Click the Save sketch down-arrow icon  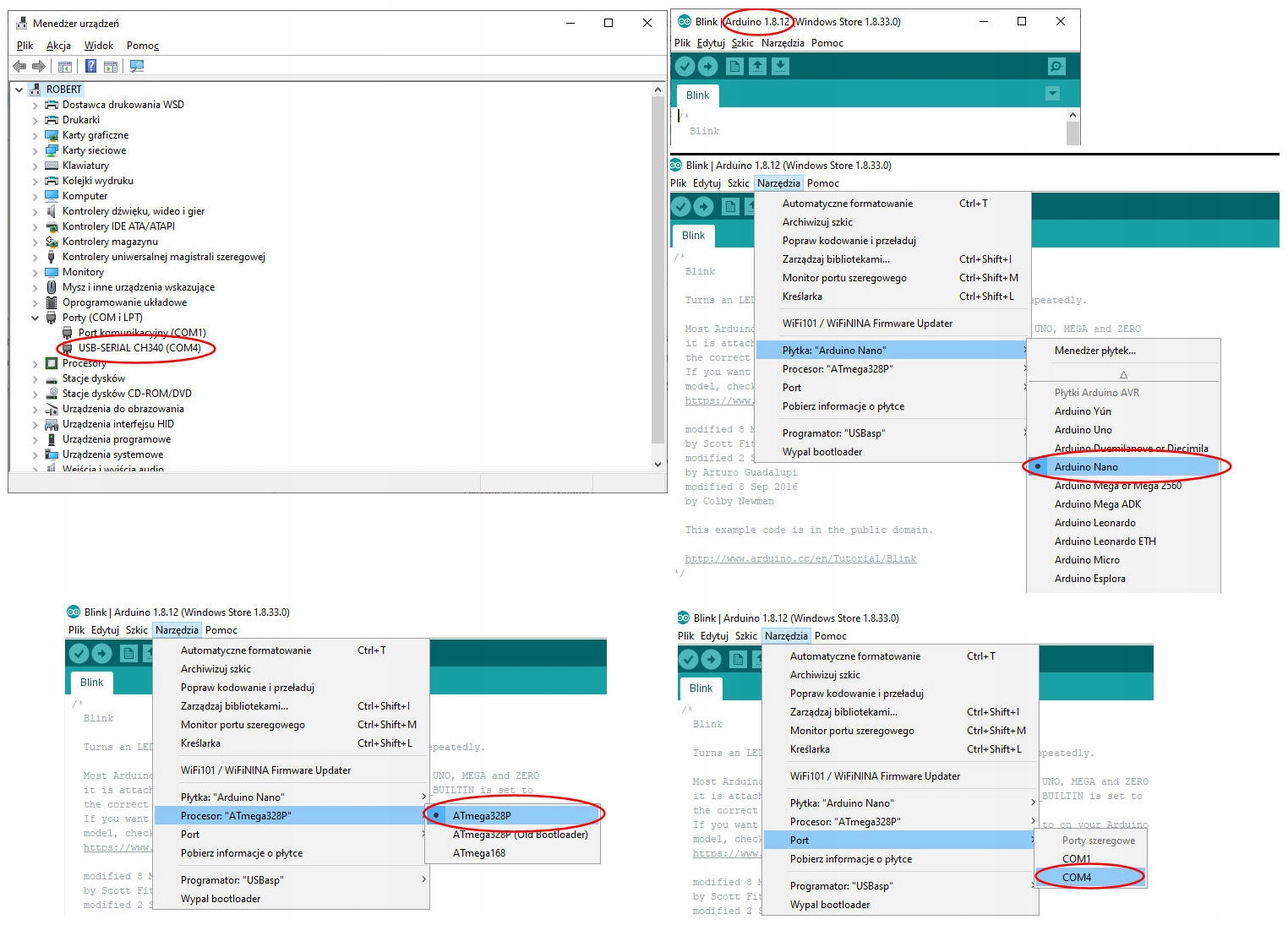tap(780, 66)
